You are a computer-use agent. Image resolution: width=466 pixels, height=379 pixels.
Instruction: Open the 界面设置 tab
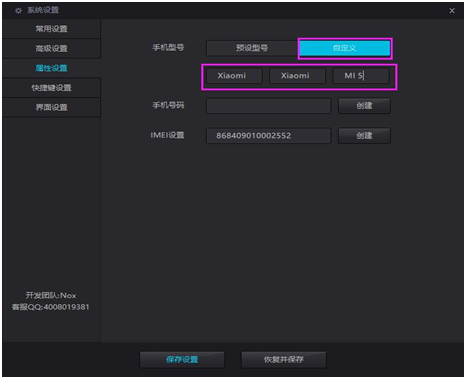[x=51, y=107]
